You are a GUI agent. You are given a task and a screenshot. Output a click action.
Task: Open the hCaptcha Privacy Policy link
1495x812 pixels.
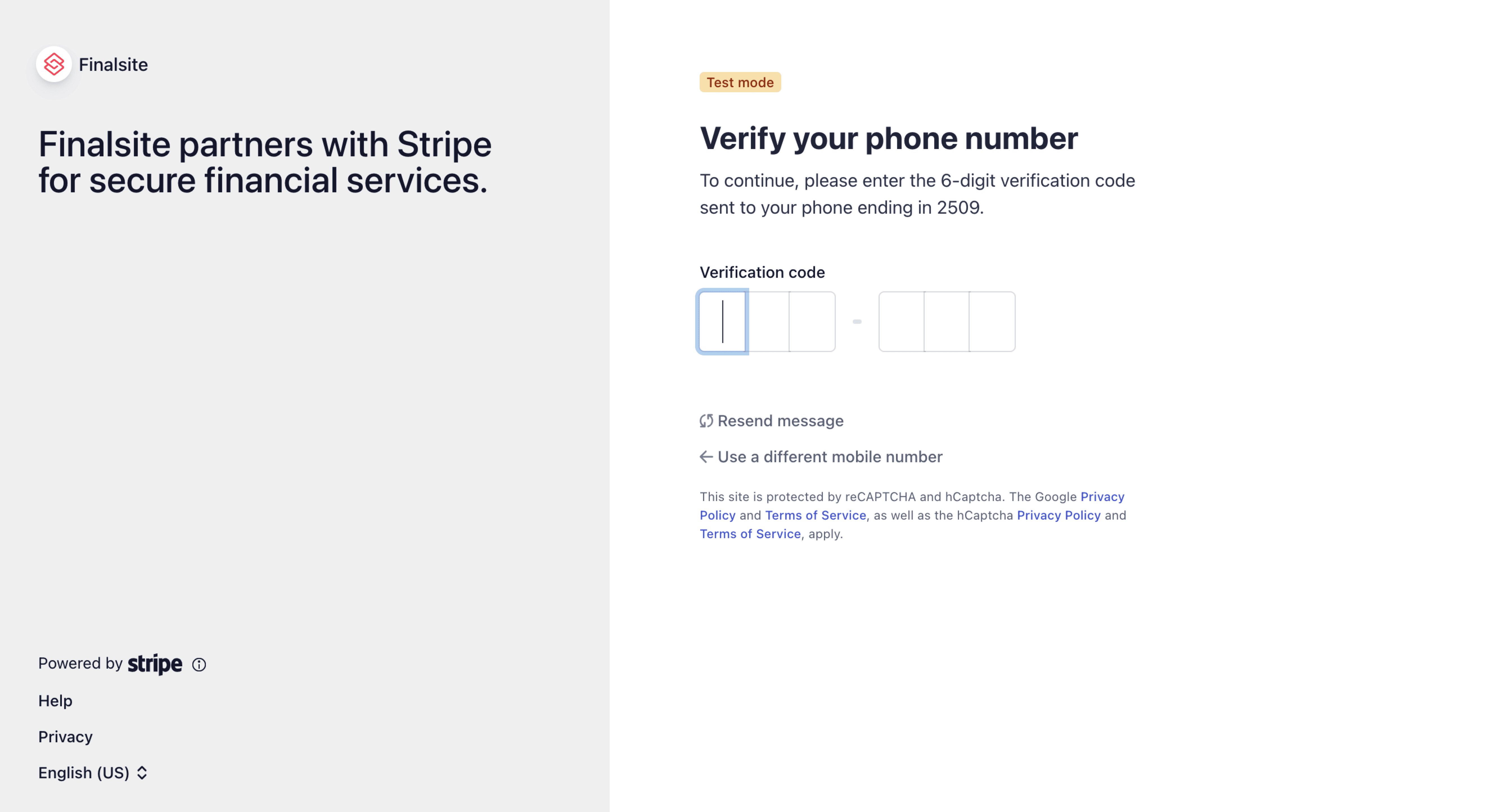[1058, 515]
